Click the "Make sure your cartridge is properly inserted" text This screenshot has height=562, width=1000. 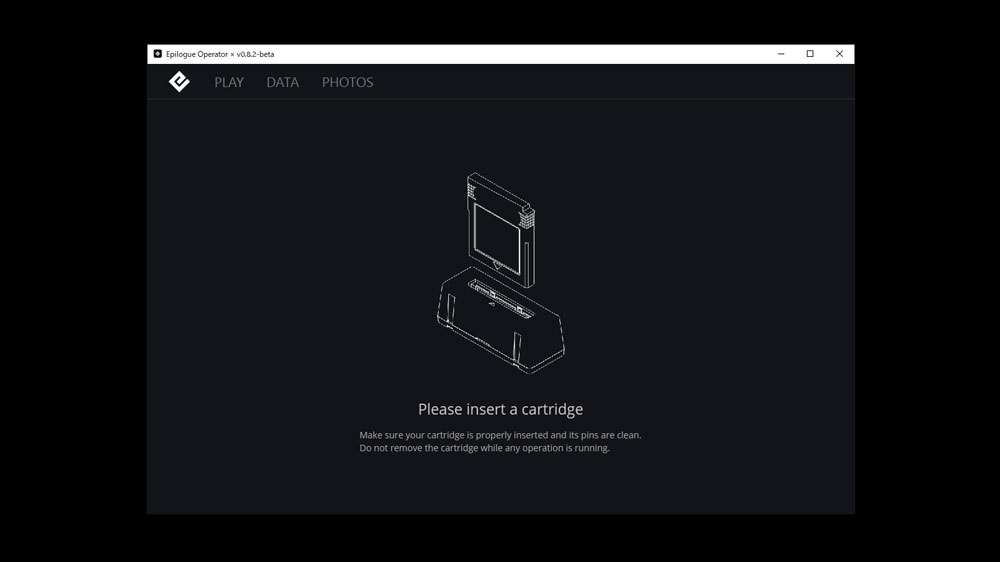click(500, 435)
